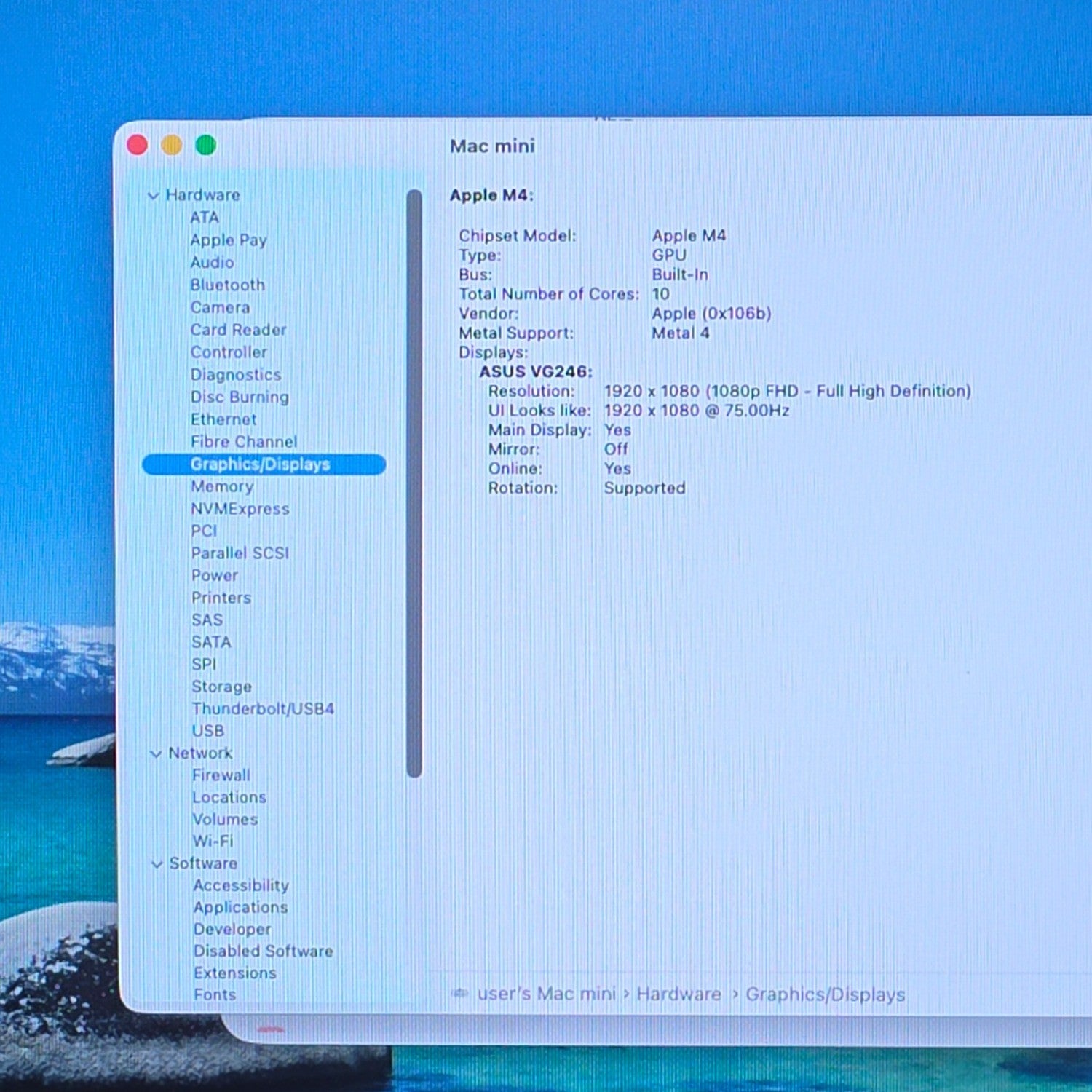The width and height of the screenshot is (1092, 1092).
Task: Click the "Metal 4" value
Action: coord(680,333)
